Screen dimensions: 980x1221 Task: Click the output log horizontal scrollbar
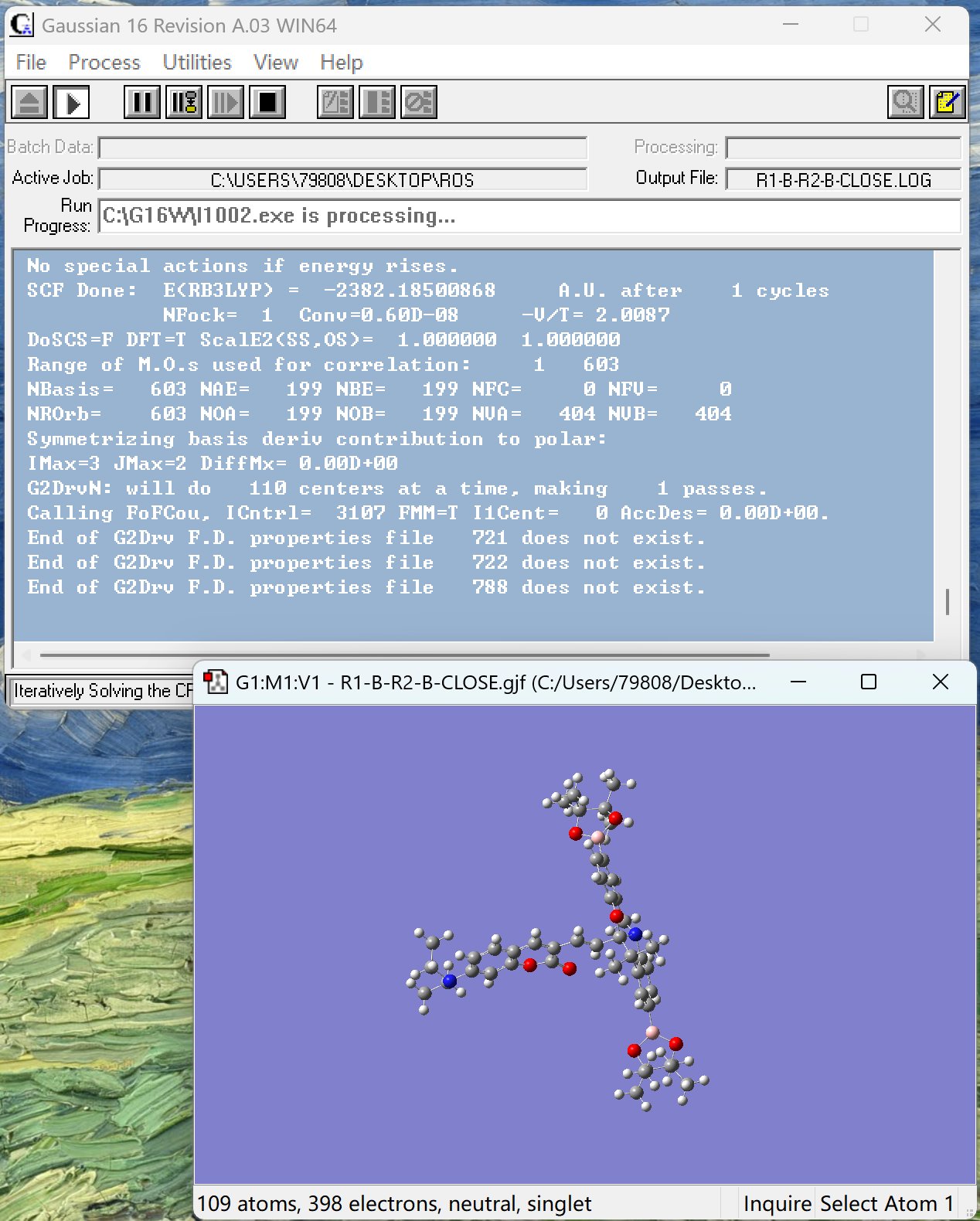pyautogui.click(x=405, y=655)
